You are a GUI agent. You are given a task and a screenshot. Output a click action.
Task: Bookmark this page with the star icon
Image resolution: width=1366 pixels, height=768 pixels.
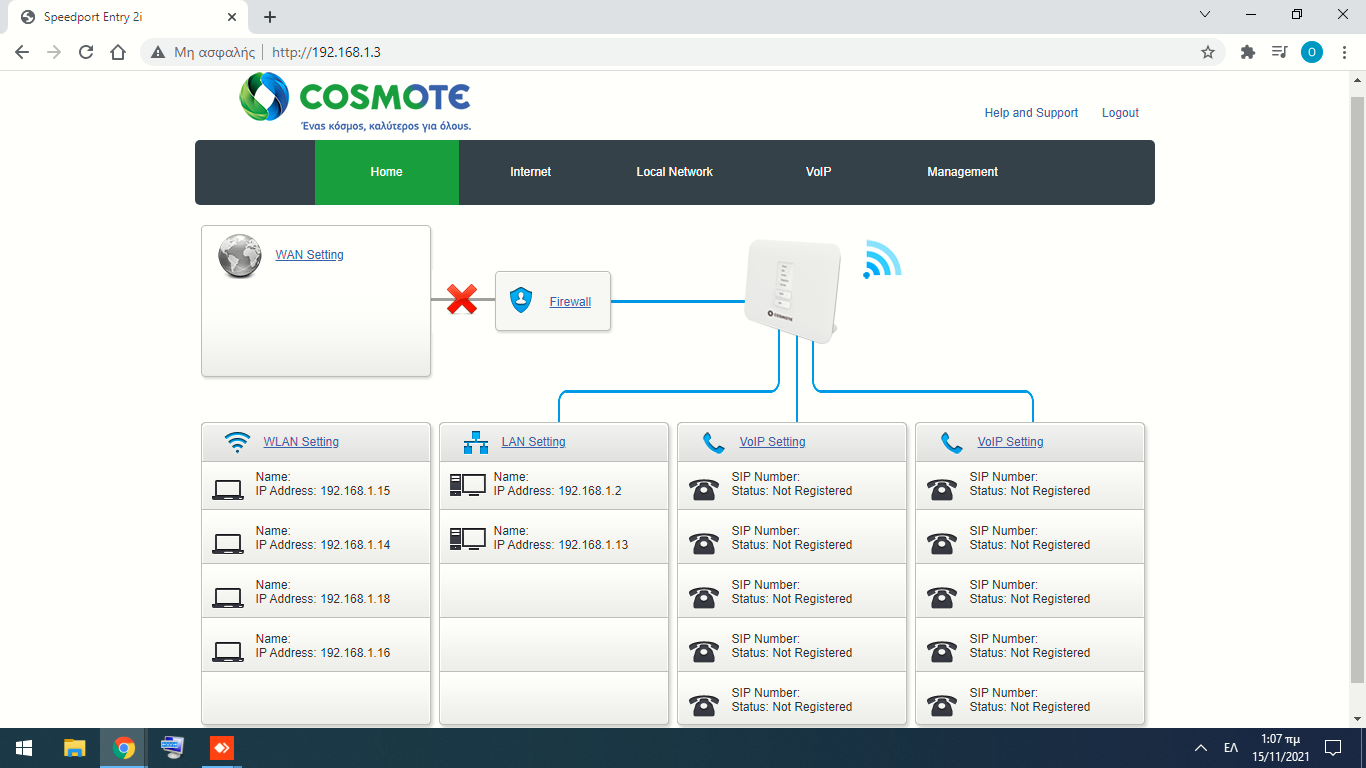pos(1208,52)
